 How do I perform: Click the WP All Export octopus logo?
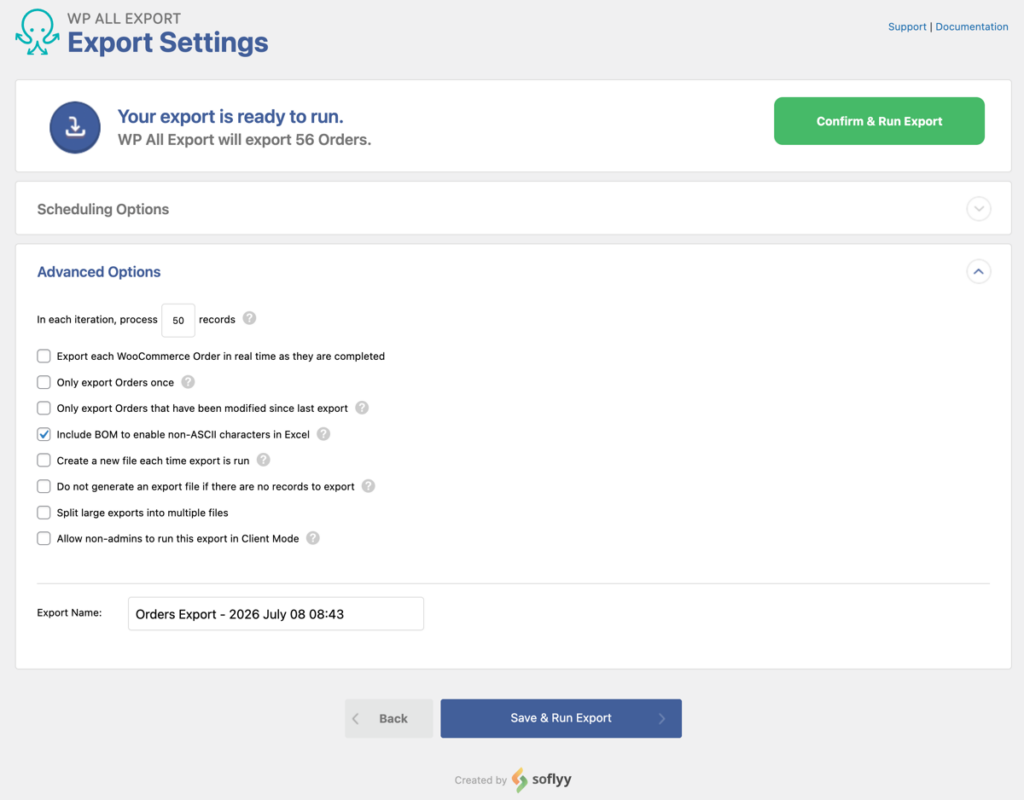37,32
